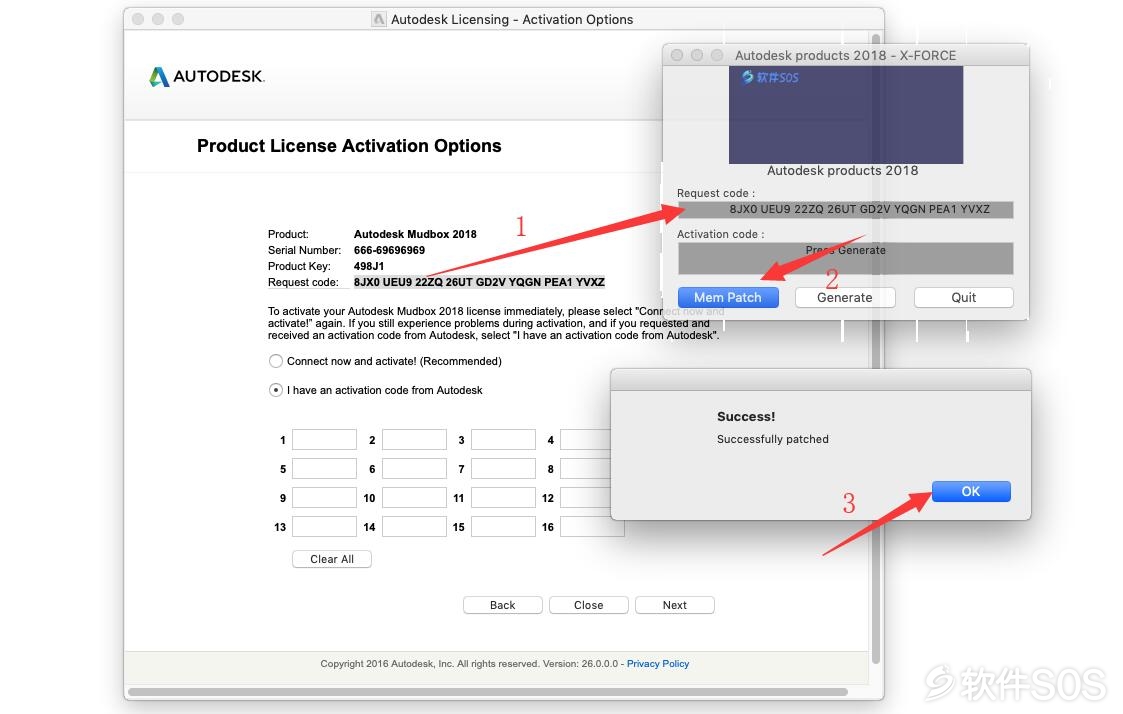Click the 'Successfully patched' message
Image resolution: width=1123 pixels, height=714 pixels.
[773, 439]
